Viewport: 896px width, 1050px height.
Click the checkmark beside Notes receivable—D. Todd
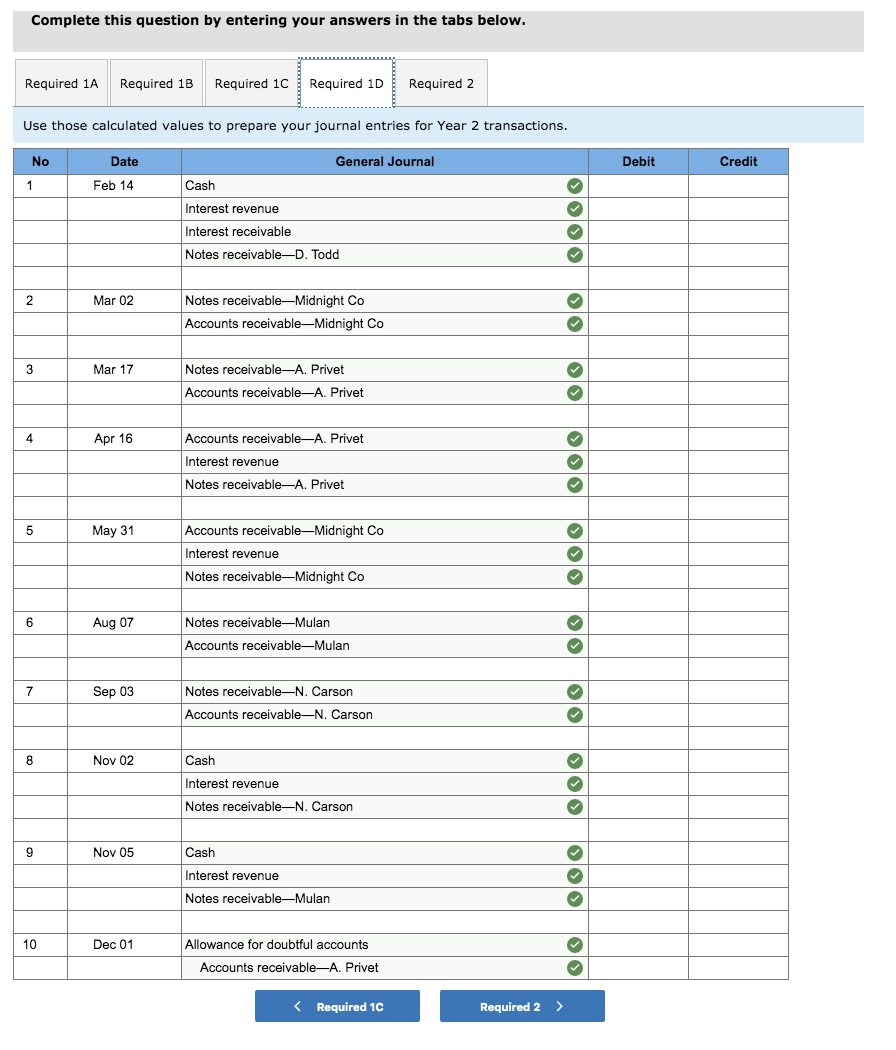coord(575,254)
